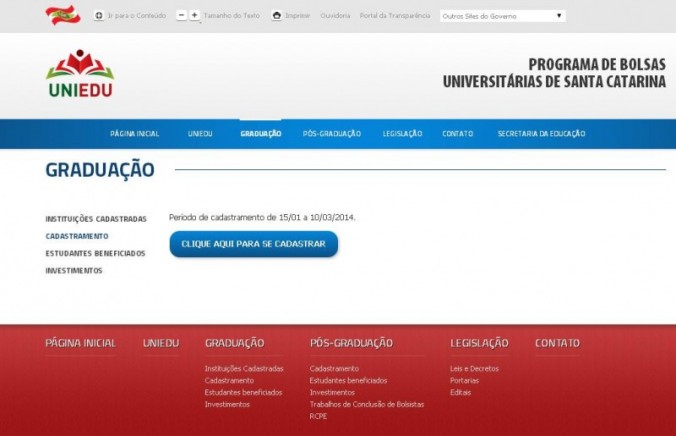Open Secretaria da Educação nav item

pos(541,134)
